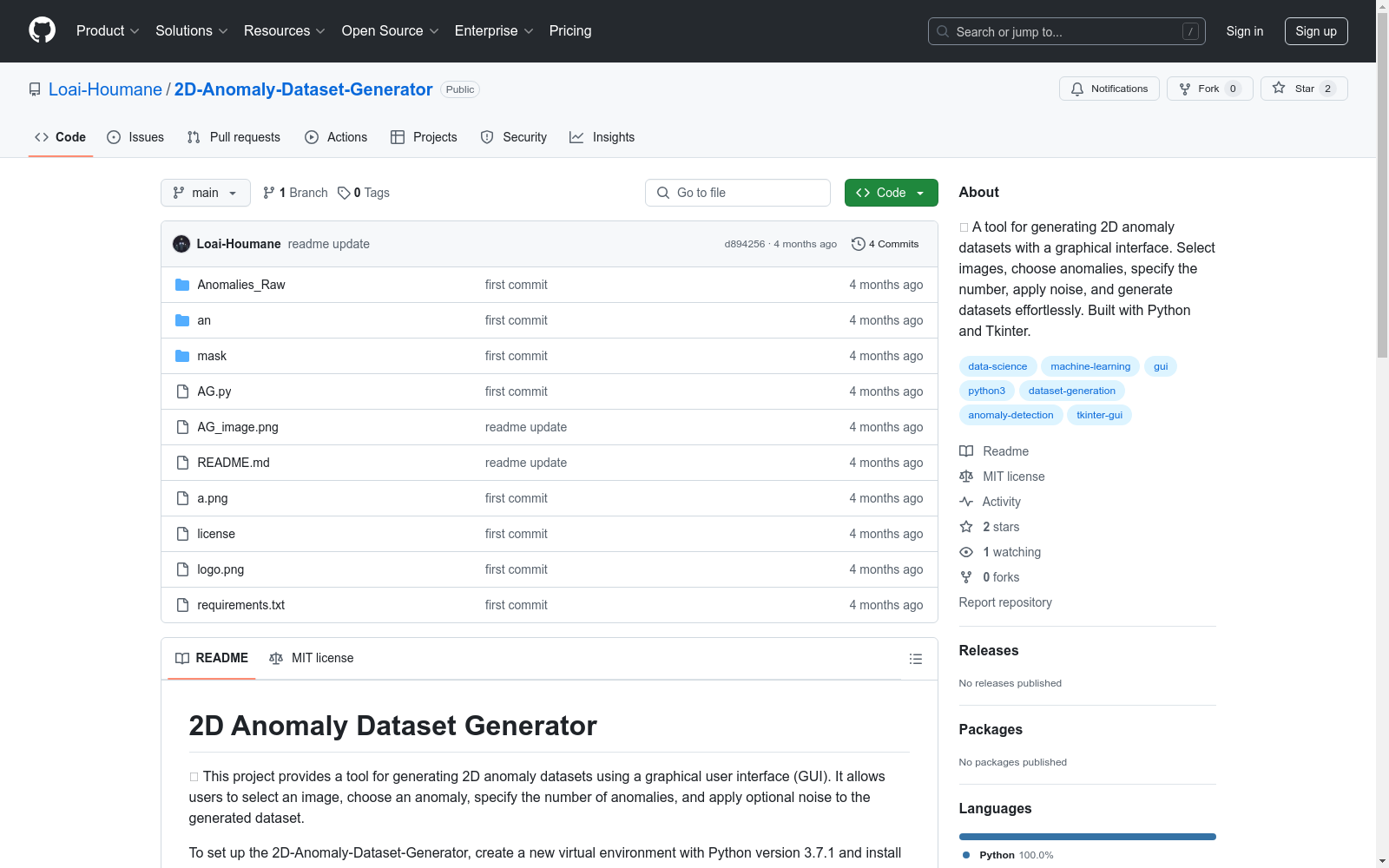Click the a.png file icon

(182, 498)
